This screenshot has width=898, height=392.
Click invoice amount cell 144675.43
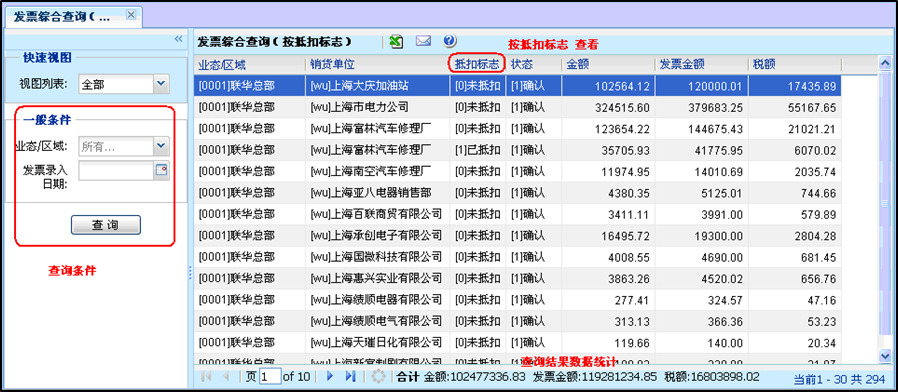[702, 129]
